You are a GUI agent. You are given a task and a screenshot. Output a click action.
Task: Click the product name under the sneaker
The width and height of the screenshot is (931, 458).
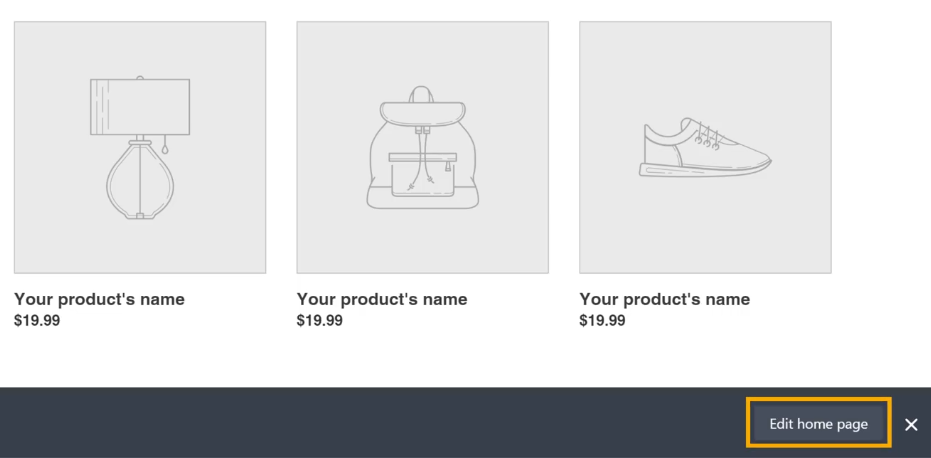click(x=665, y=299)
